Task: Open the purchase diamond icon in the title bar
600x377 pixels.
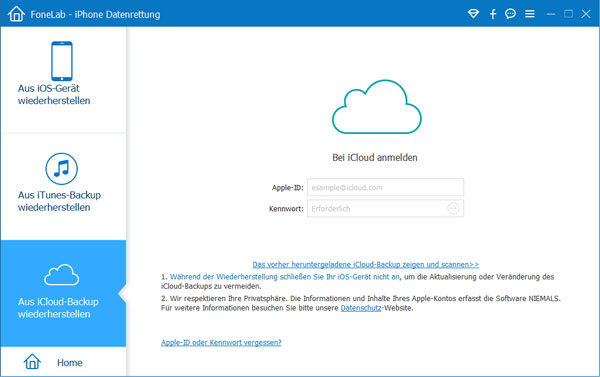Action: [x=473, y=14]
